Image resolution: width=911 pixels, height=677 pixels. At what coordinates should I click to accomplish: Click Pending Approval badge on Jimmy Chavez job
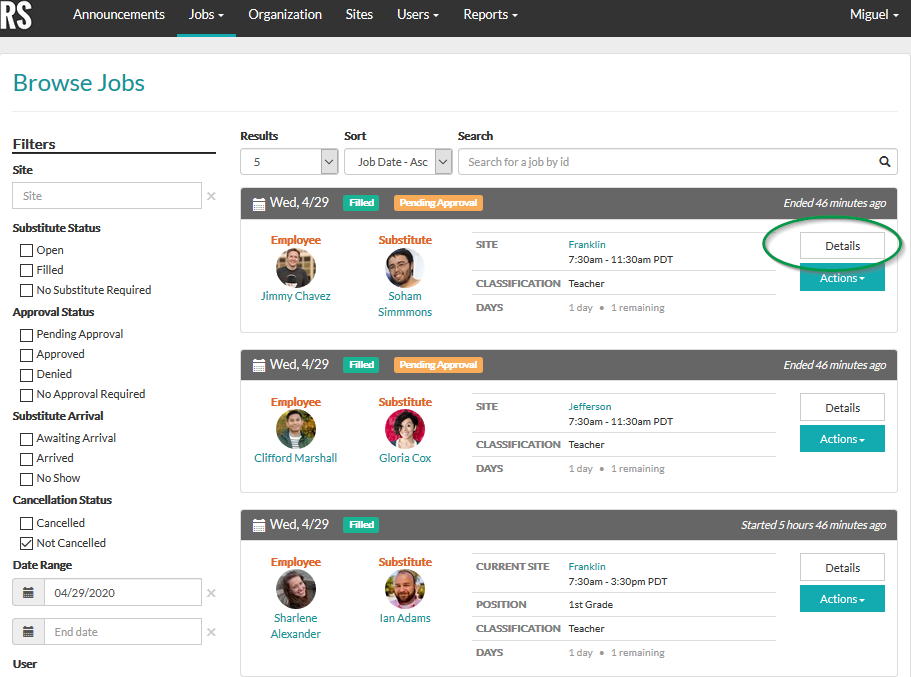438,203
